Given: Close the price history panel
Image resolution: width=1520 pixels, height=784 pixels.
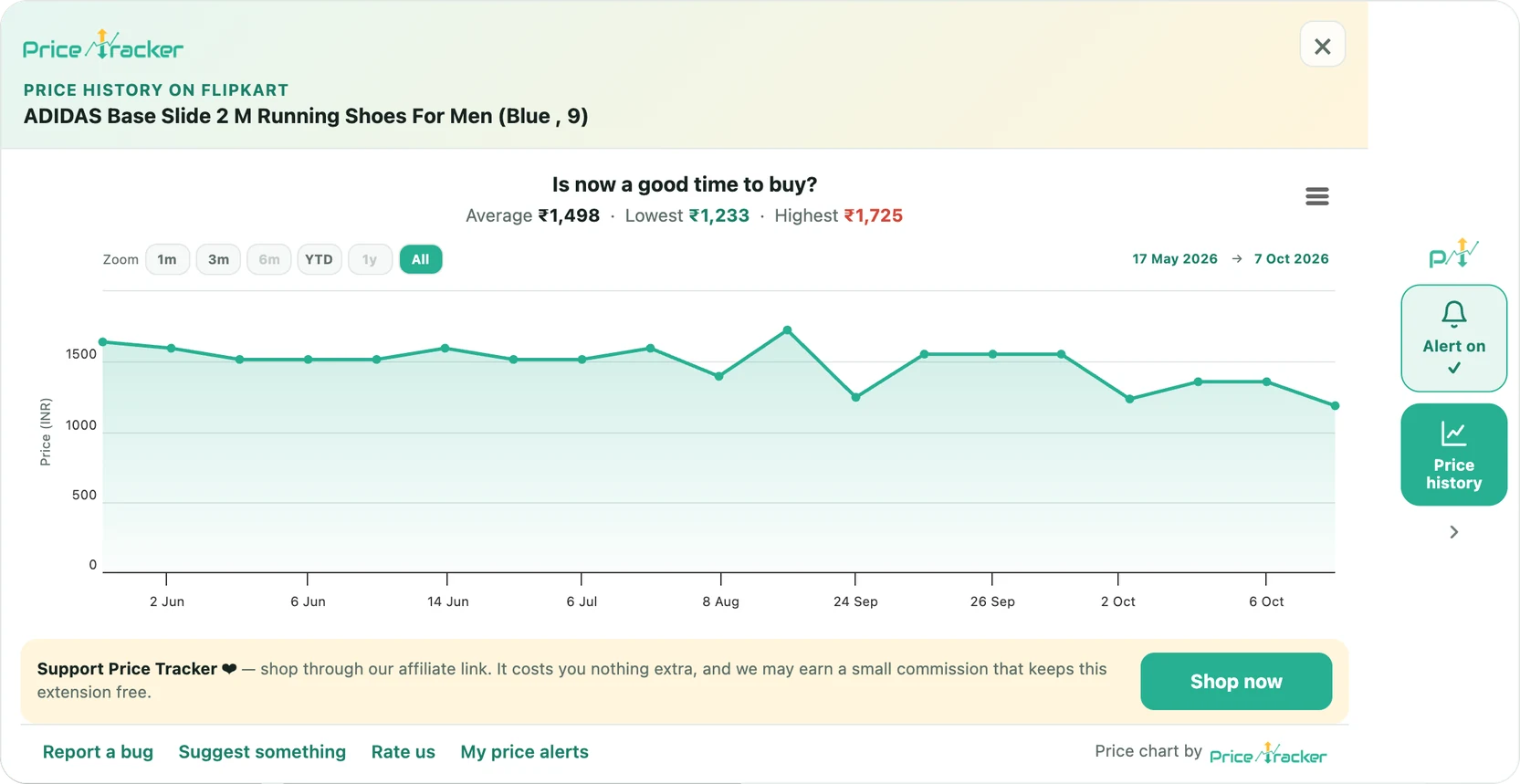Looking at the screenshot, I should point(1322,46).
